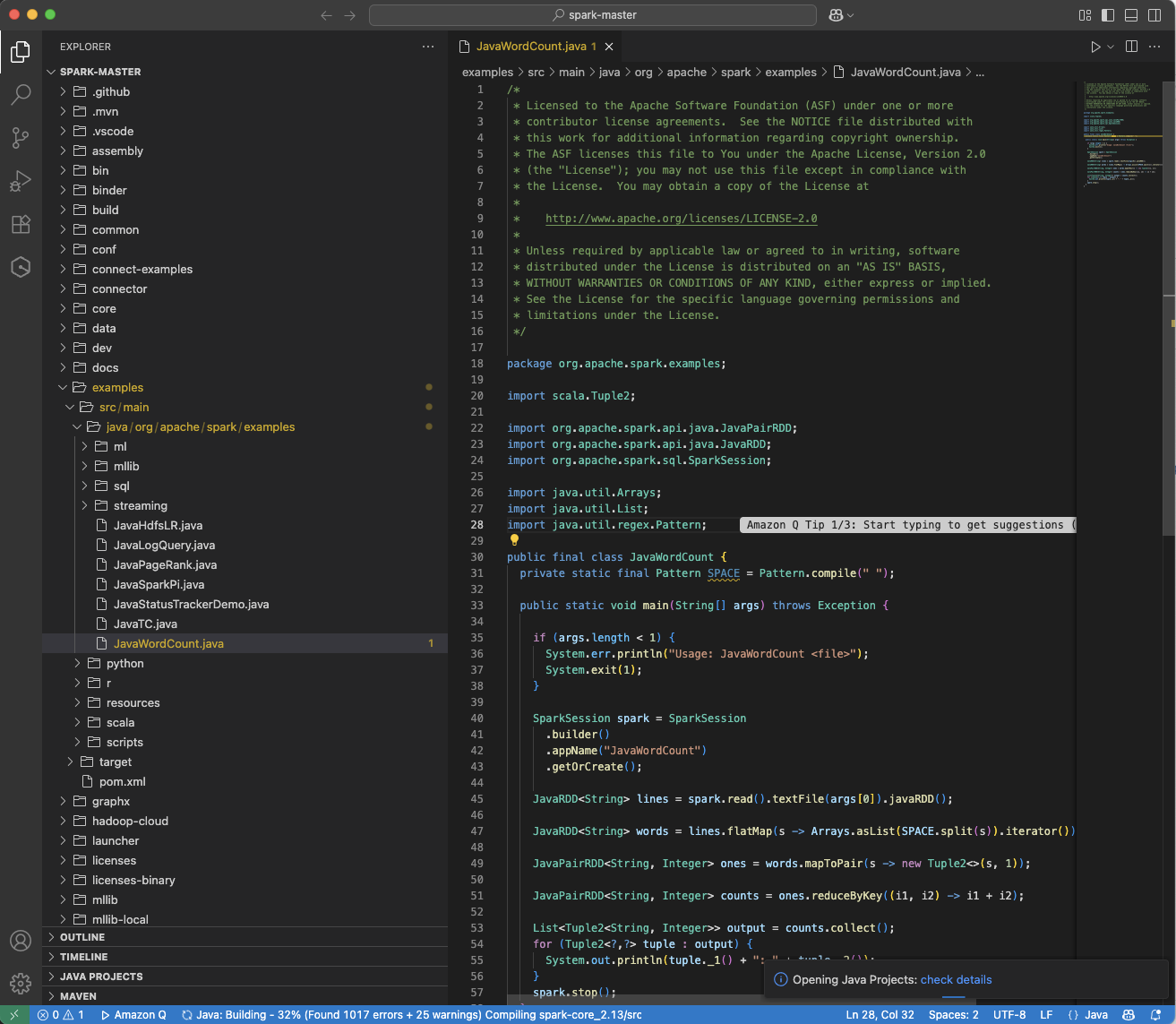Toggle the secondary sidebar layout button
This screenshot has height=1024, width=1176.
[1155, 15]
